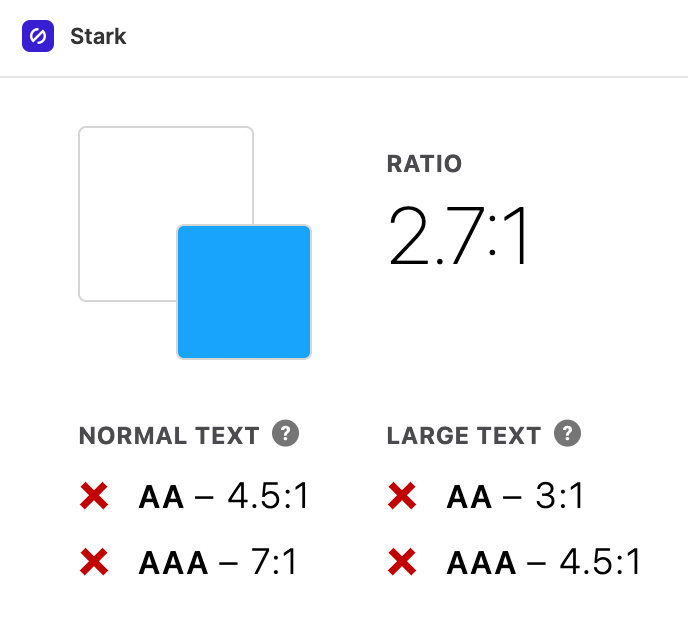This screenshot has width=688, height=626.
Task: Click the RATIO heading label
Action: click(424, 164)
